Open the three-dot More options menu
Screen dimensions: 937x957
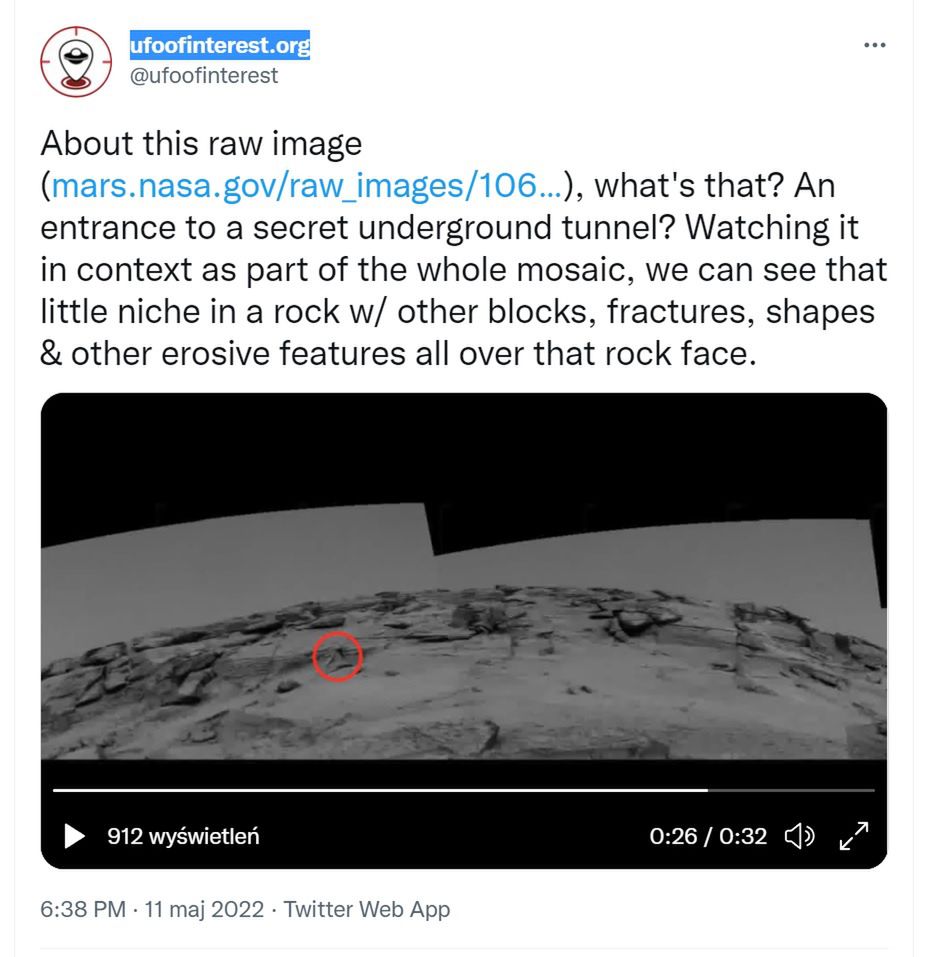coord(874,46)
